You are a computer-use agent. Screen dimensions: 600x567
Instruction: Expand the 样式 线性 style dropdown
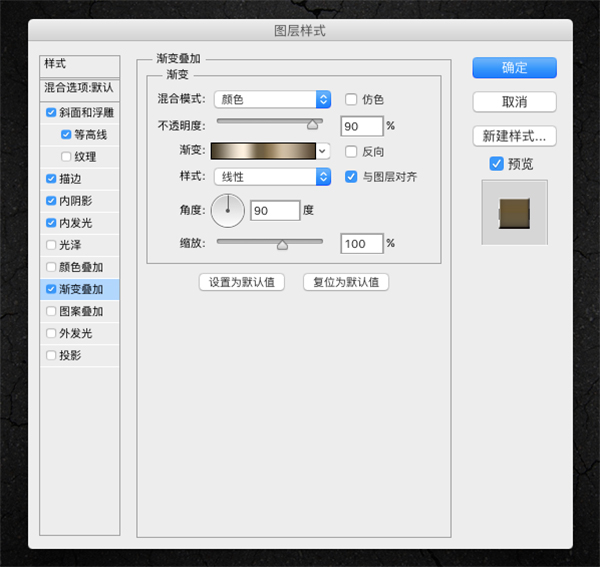[x=273, y=177]
